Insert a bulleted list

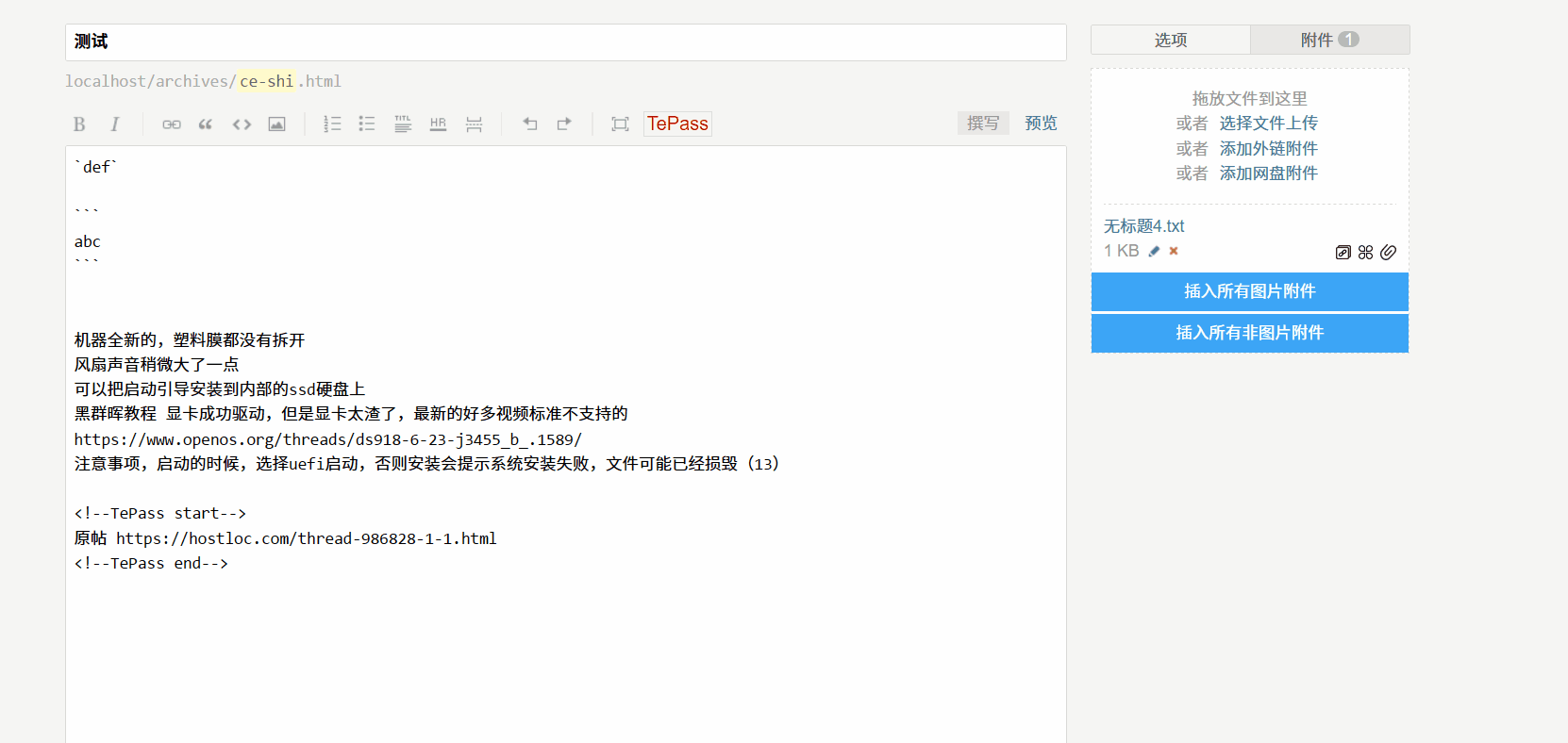coord(367,124)
